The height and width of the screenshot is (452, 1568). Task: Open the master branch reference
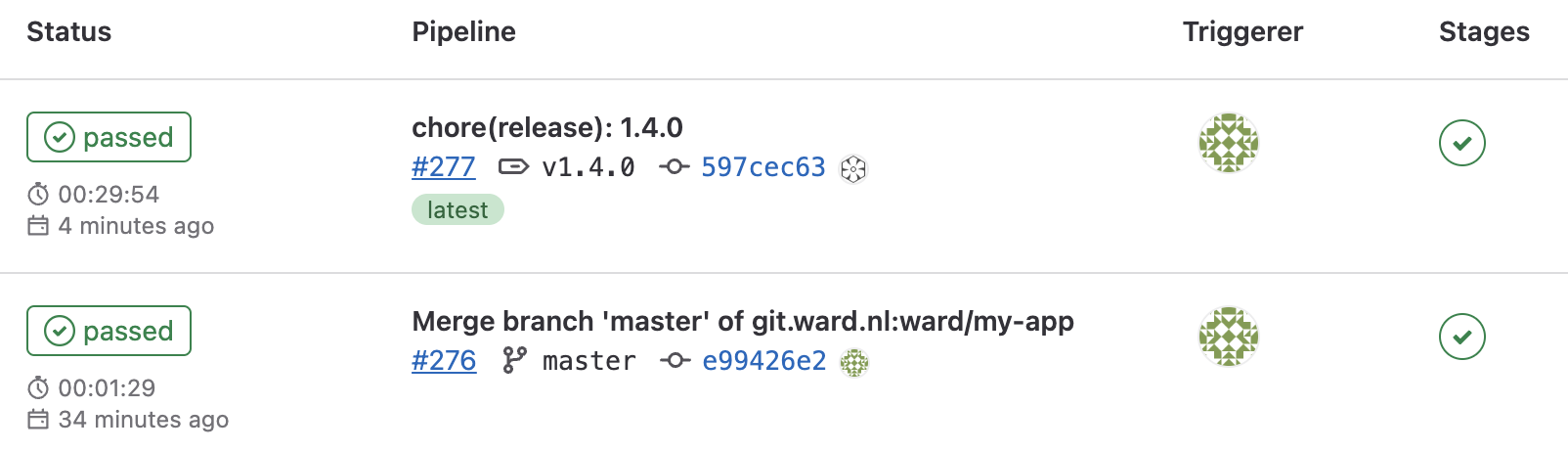click(588, 361)
